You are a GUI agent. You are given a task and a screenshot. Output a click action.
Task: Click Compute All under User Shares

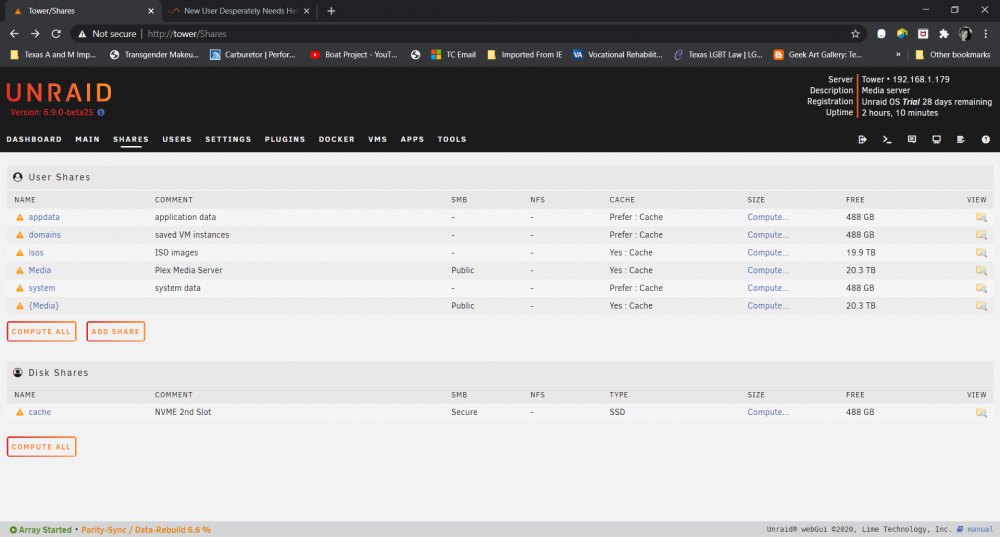tap(41, 332)
